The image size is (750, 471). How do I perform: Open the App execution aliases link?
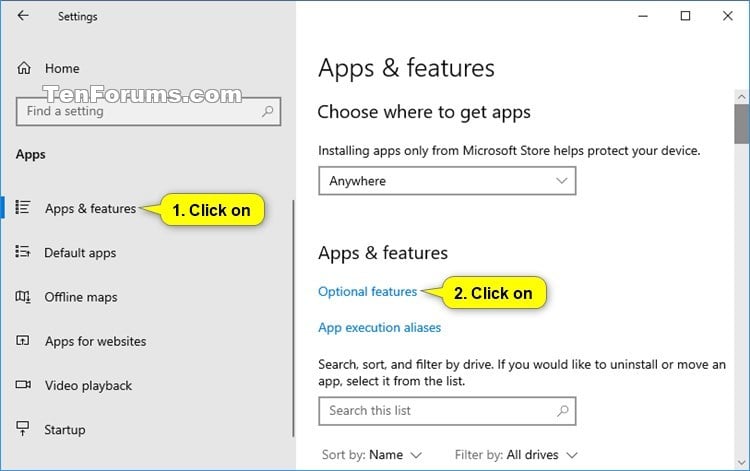click(x=379, y=328)
